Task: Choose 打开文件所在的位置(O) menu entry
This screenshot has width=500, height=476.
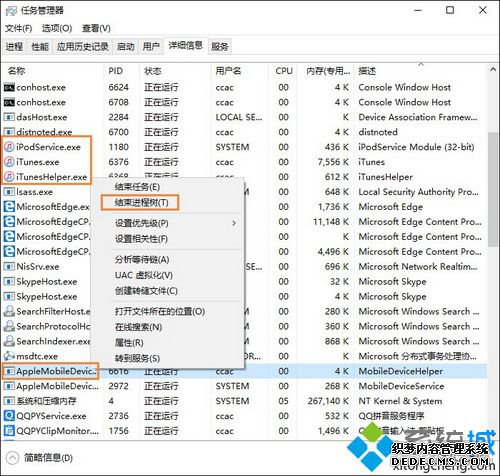Action: (x=160, y=311)
